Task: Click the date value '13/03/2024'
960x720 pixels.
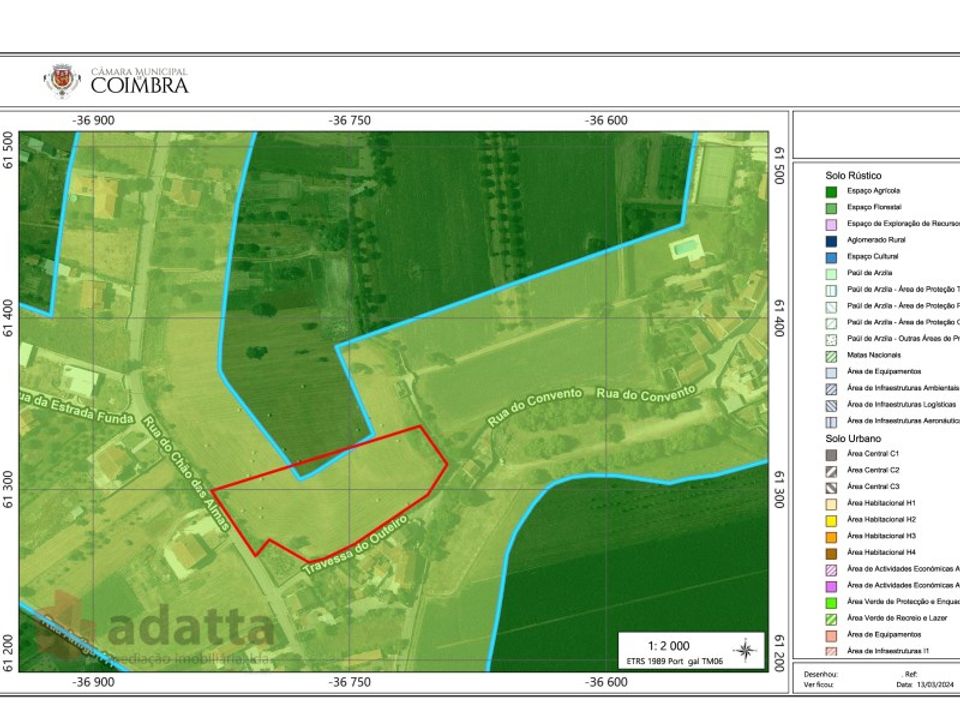Action: pos(936,685)
